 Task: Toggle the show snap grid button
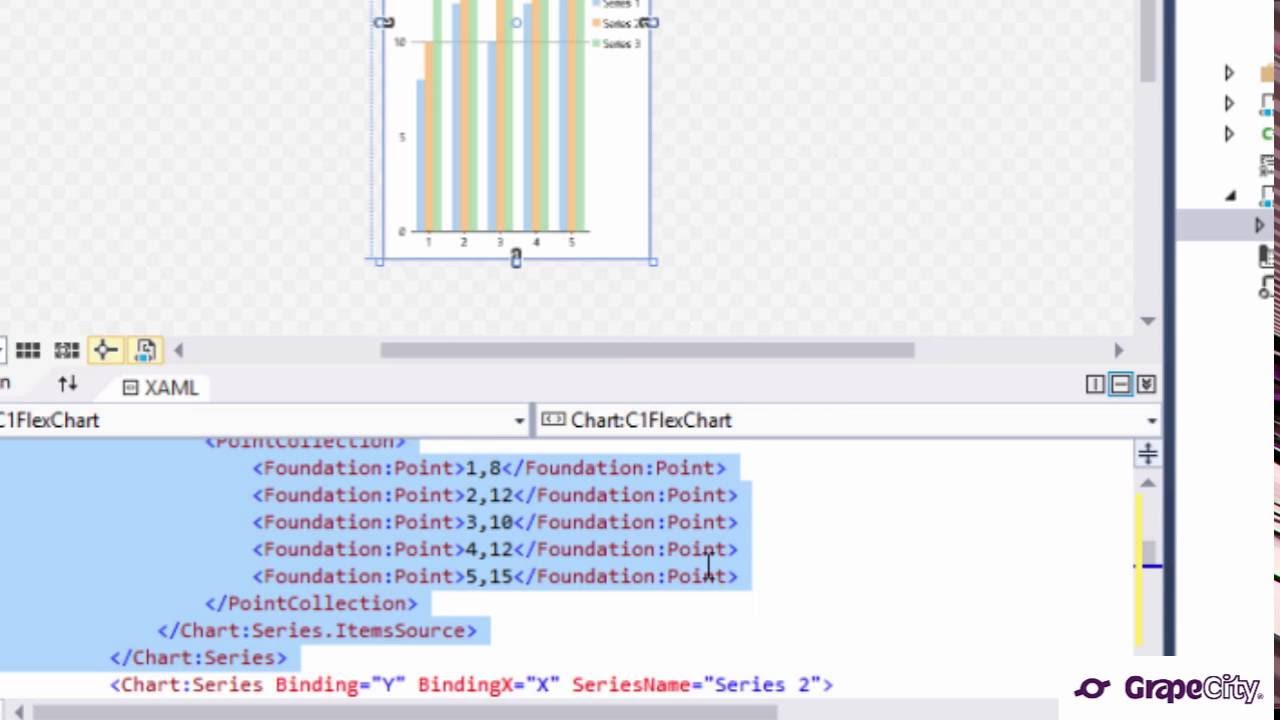(x=28, y=350)
